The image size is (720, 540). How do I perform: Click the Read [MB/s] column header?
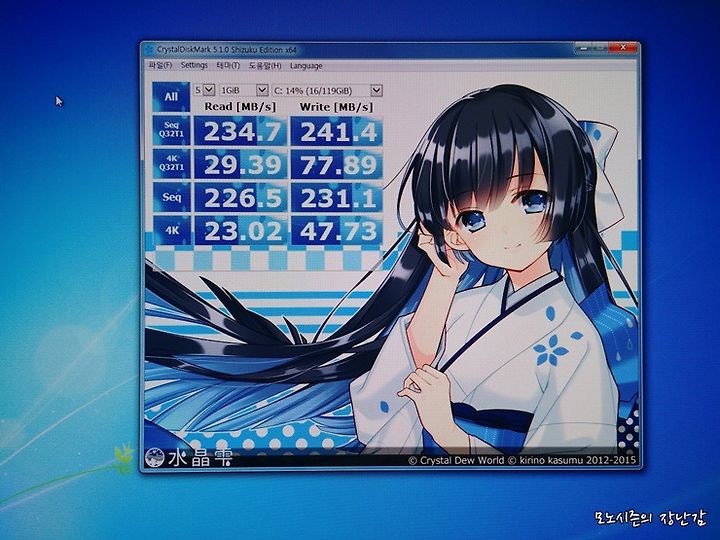240,107
